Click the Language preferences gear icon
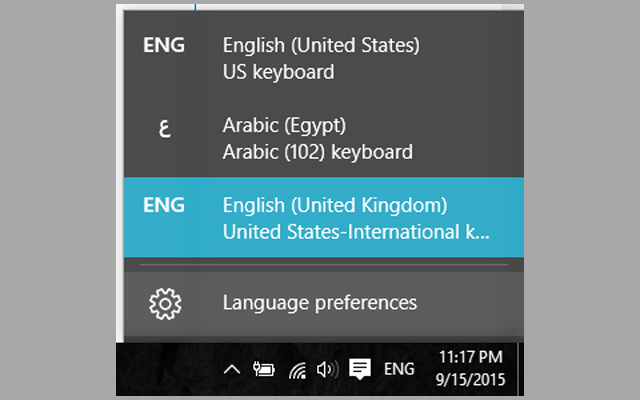 coord(164,302)
